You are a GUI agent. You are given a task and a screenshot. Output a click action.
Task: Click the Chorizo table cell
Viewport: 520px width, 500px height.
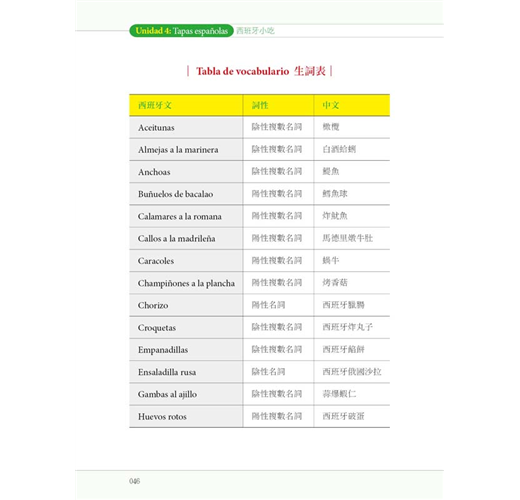coord(186,305)
